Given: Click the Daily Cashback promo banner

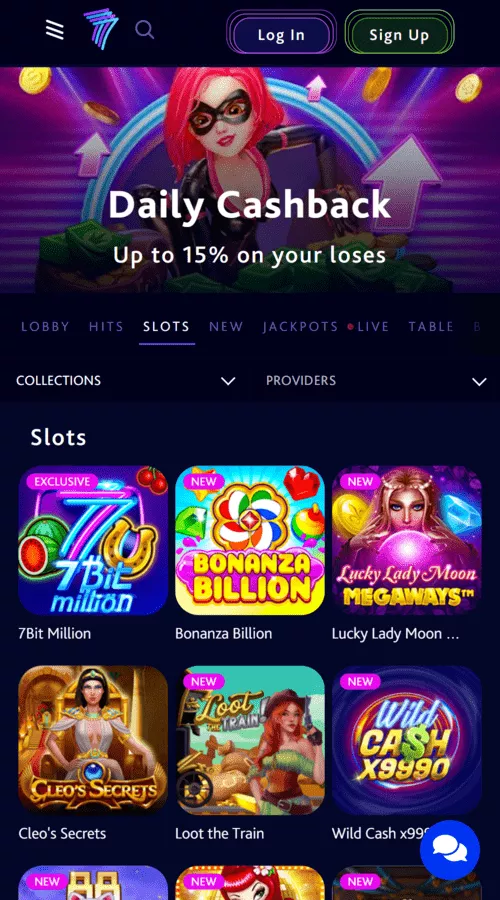Looking at the screenshot, I should pyautogui.click(x=250, y=180).
